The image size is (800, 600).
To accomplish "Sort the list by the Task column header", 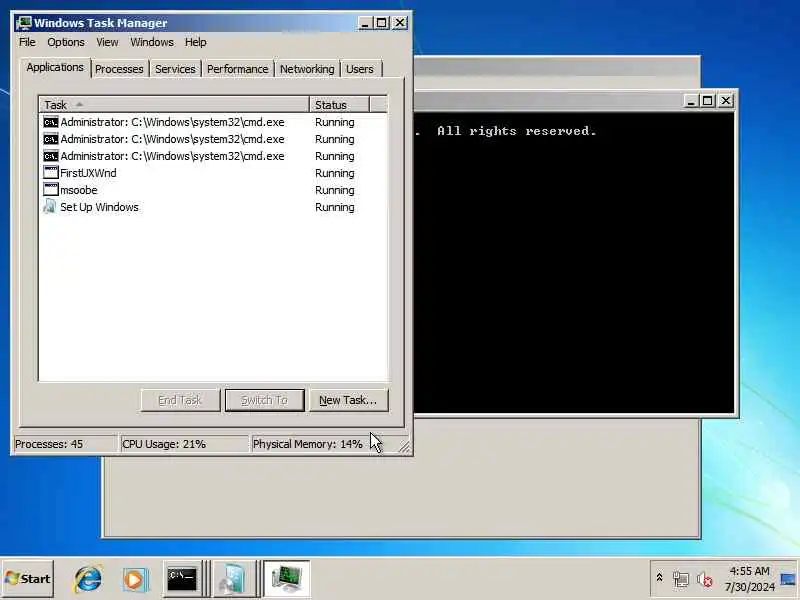I will [174, 105].
